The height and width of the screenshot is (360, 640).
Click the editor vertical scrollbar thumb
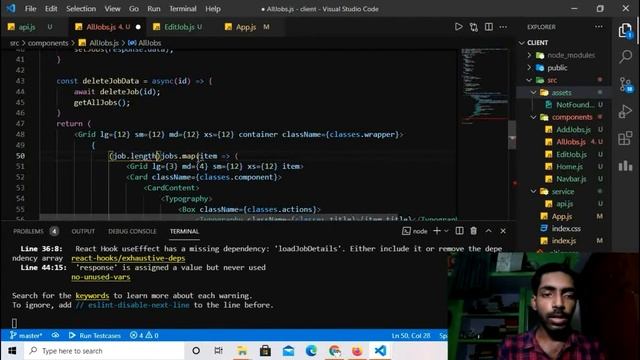pyautogui.click(x=512, y=135)
